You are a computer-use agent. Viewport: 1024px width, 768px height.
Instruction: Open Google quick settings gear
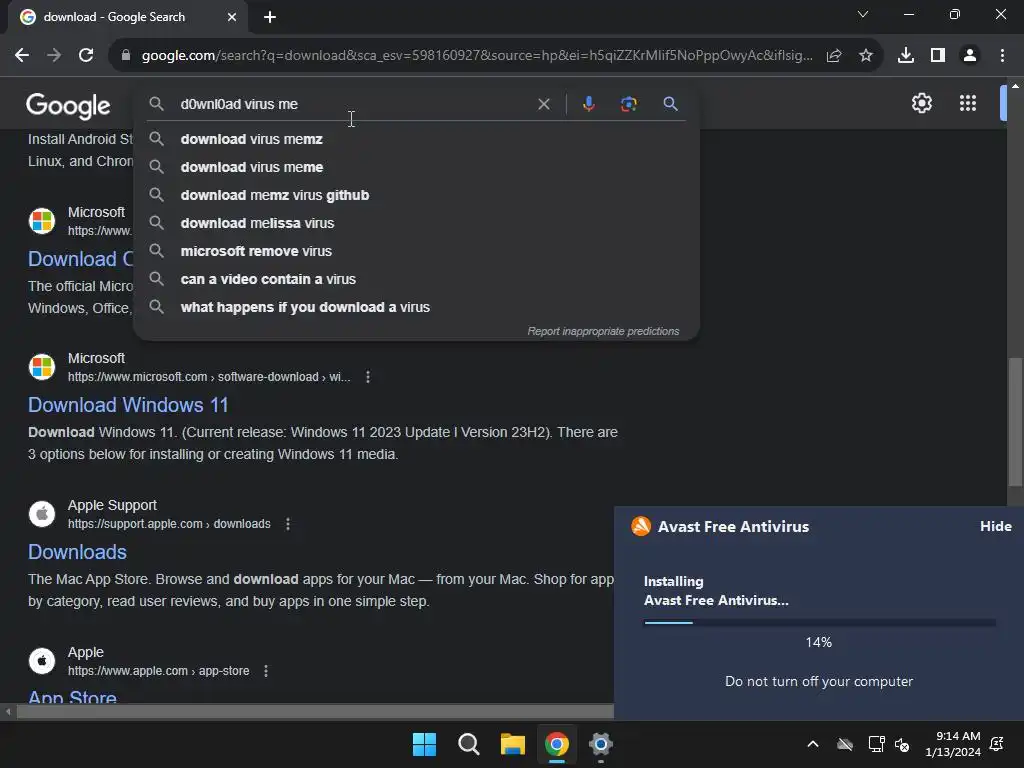click(921, 103)
